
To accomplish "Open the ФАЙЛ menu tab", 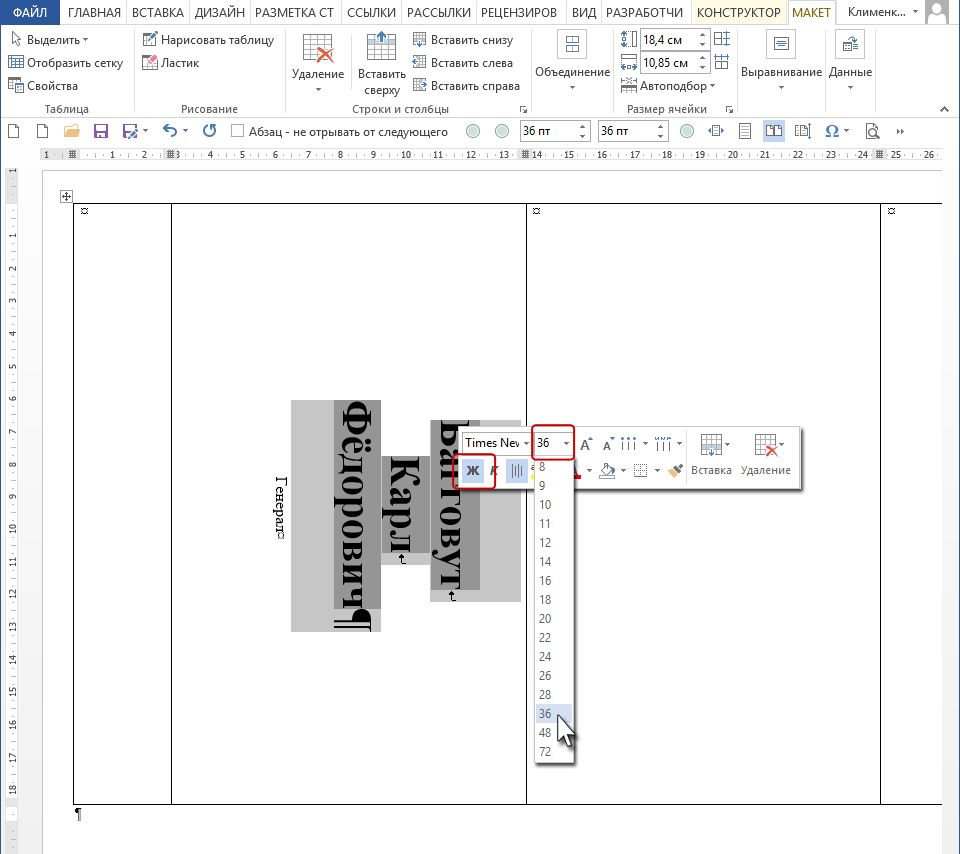I will point(30,12).
